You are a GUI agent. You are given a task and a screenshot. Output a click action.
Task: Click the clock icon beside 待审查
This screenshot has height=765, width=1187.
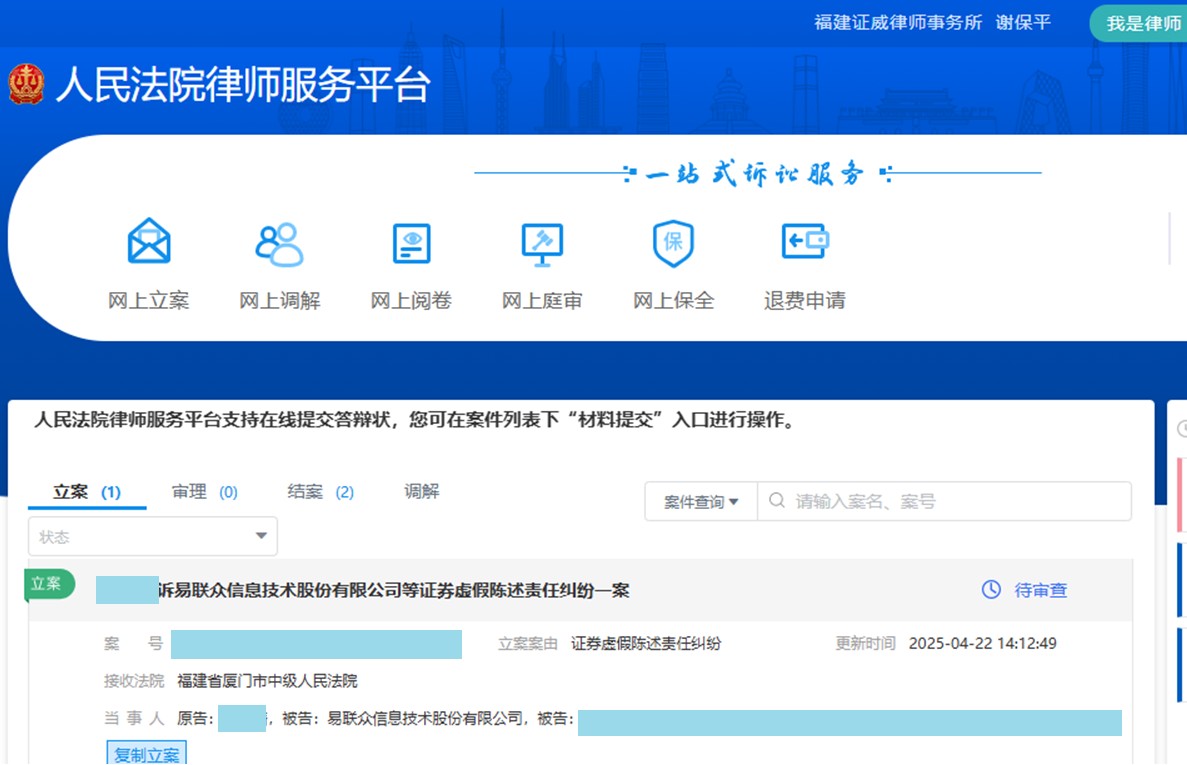point(991,589)
